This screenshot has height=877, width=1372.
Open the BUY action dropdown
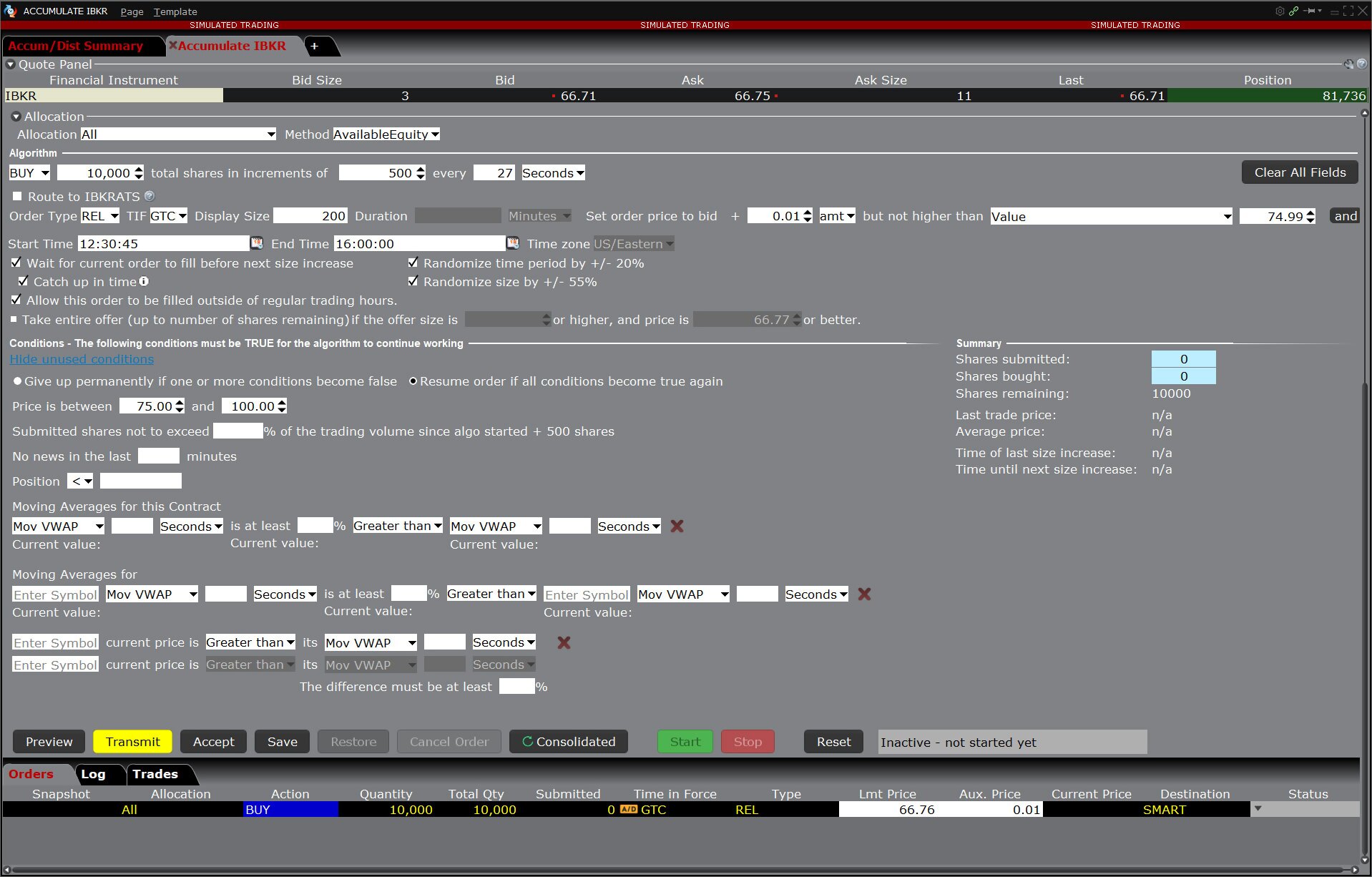coord(29,173)
